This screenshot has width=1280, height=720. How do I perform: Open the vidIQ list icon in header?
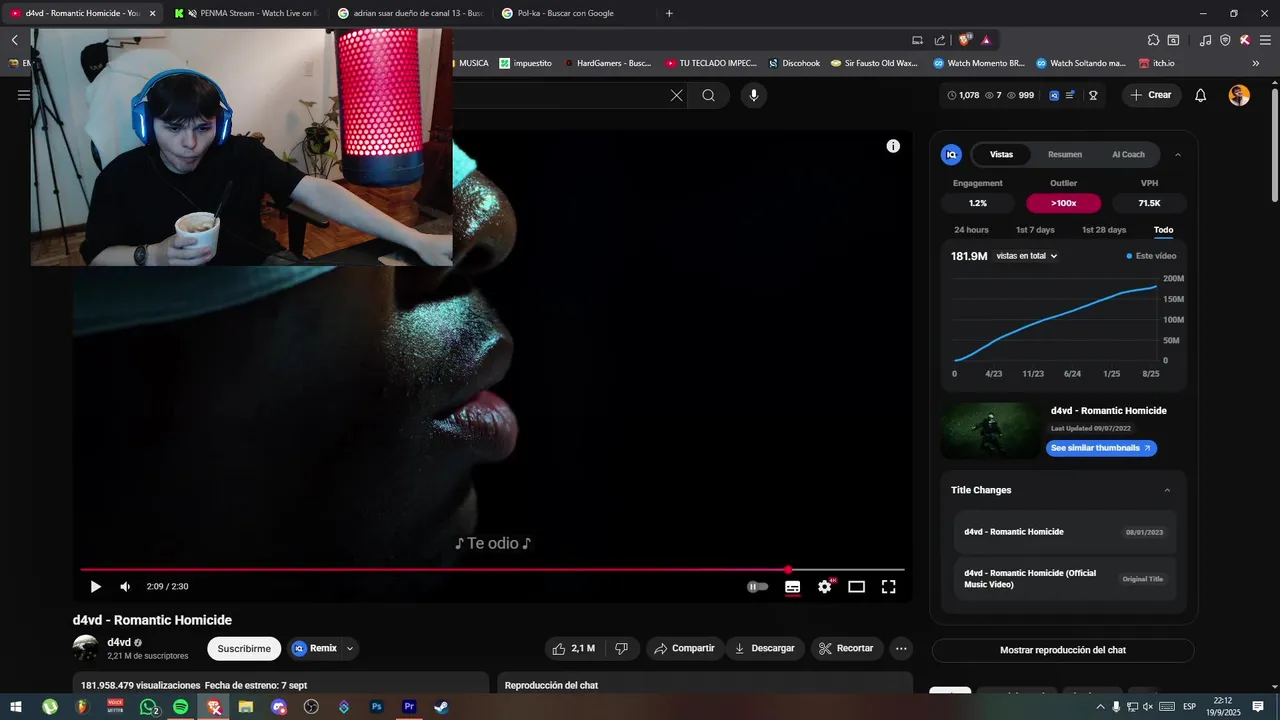pyautogui.click(x=1070, y=95)
